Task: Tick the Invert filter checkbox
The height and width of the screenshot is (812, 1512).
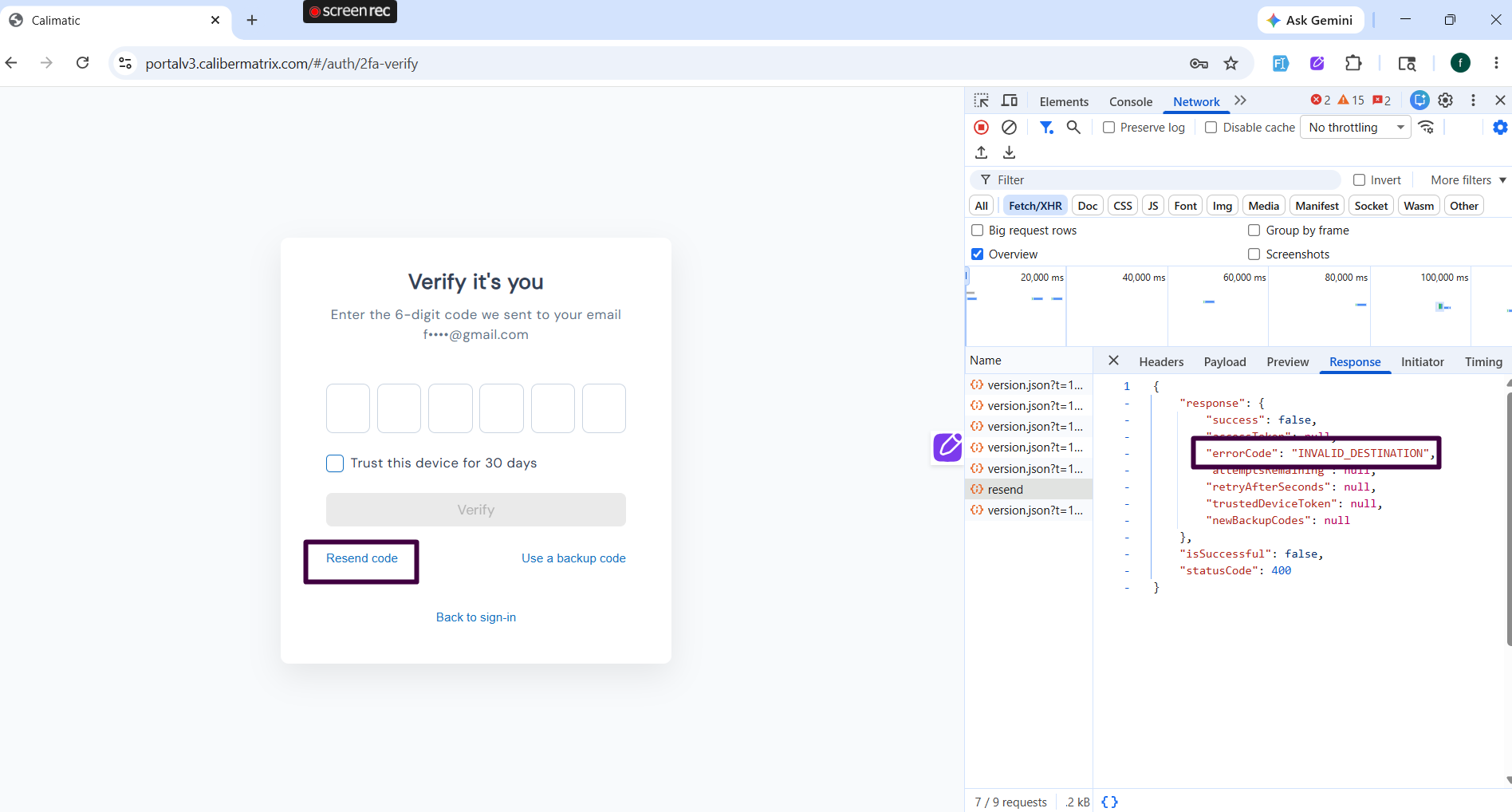Action: (x=1359, y=180)
